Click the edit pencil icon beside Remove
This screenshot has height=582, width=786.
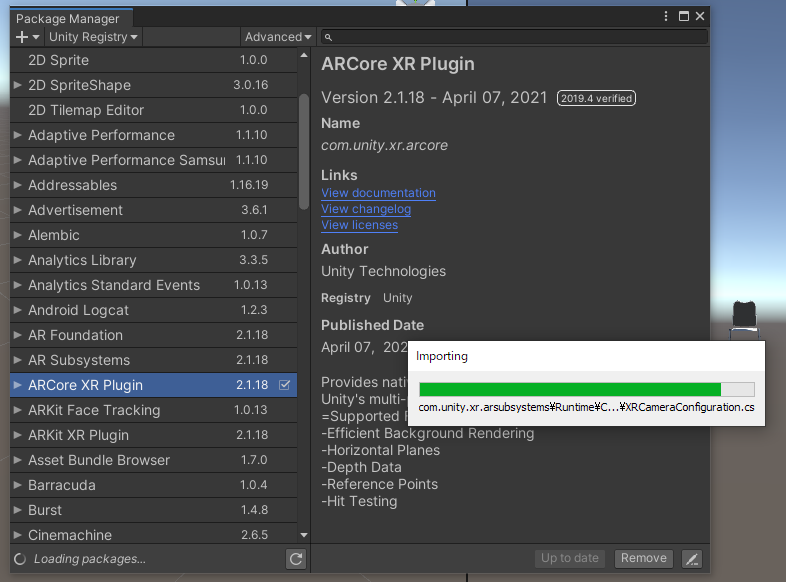pos(692,558)
